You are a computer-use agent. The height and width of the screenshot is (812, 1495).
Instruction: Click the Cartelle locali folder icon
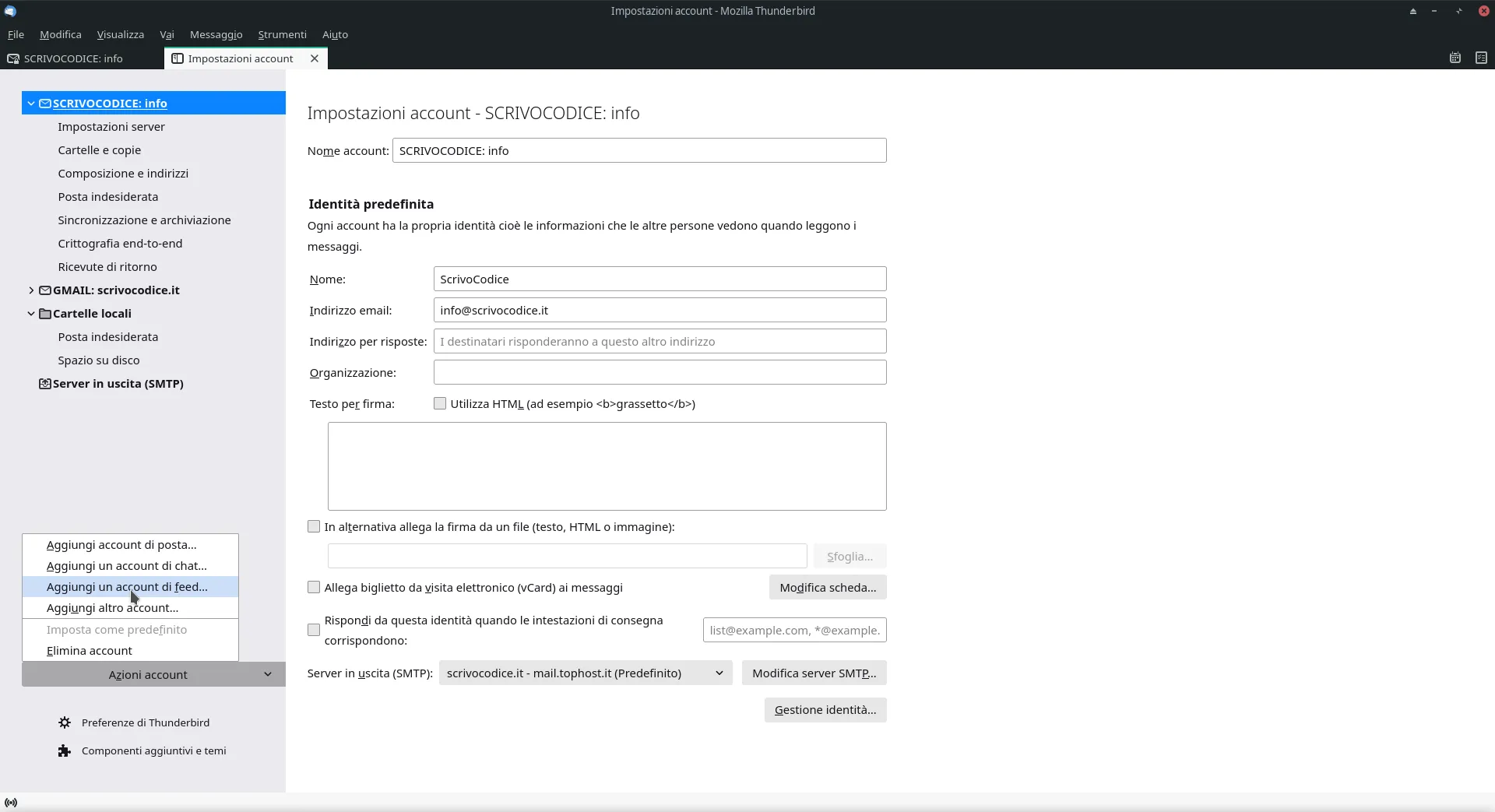(x=45, y=314)
